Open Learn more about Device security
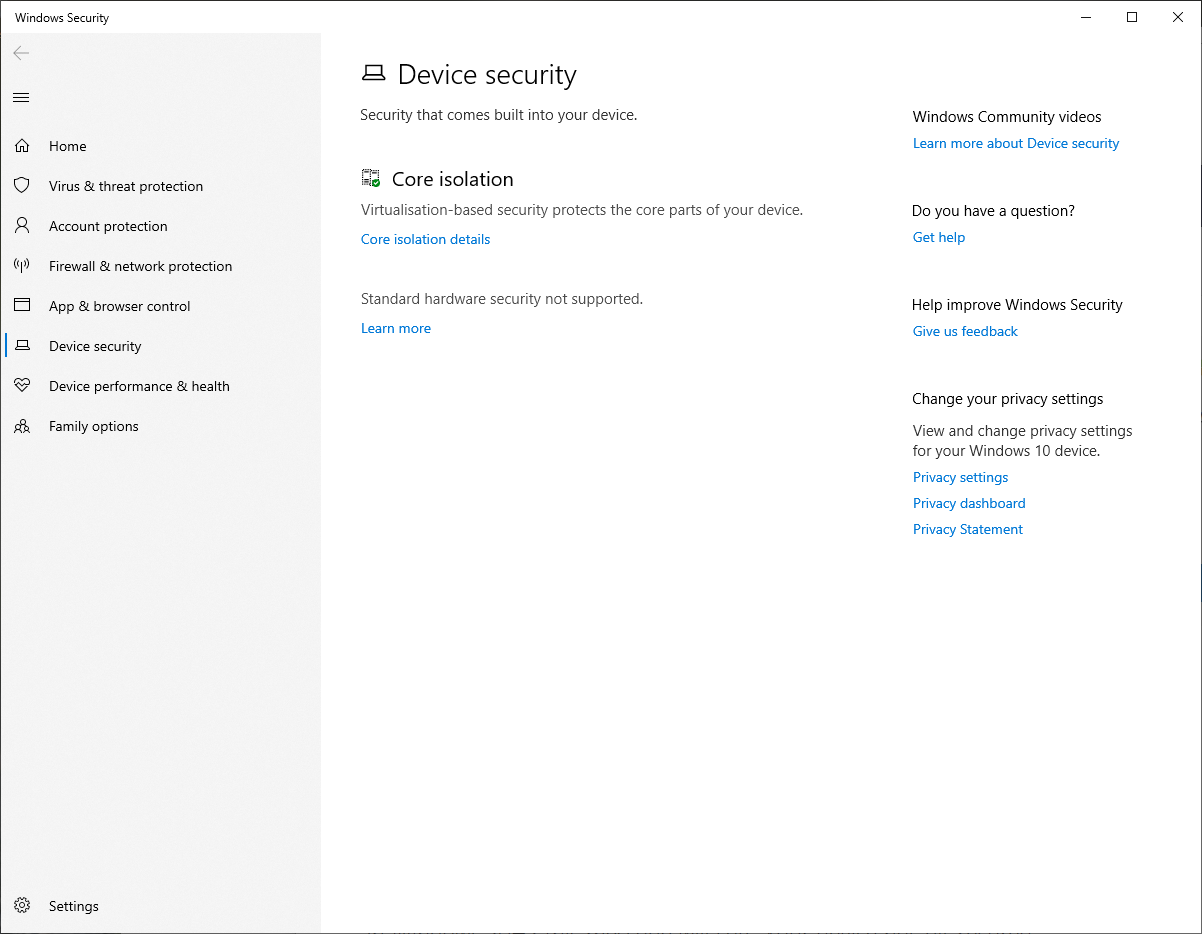This screenshot has width=1202, height=934. point(1016,143)
